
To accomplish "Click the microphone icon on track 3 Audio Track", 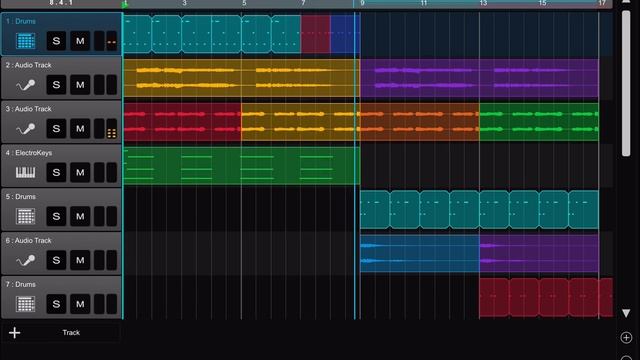I will (25, 129).
